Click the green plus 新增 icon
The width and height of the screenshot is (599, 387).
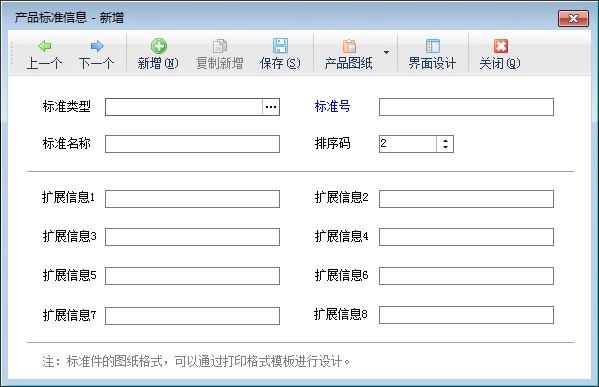(159, 46)
